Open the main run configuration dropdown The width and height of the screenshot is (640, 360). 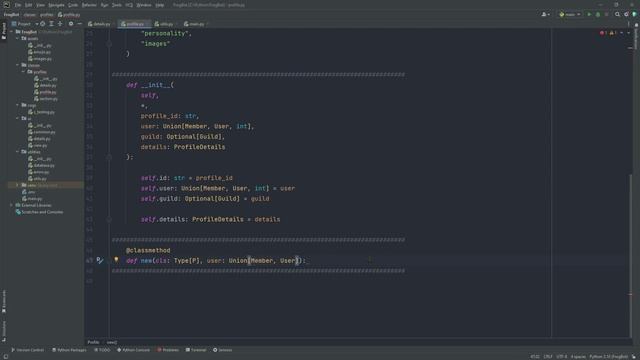(569, 14)
